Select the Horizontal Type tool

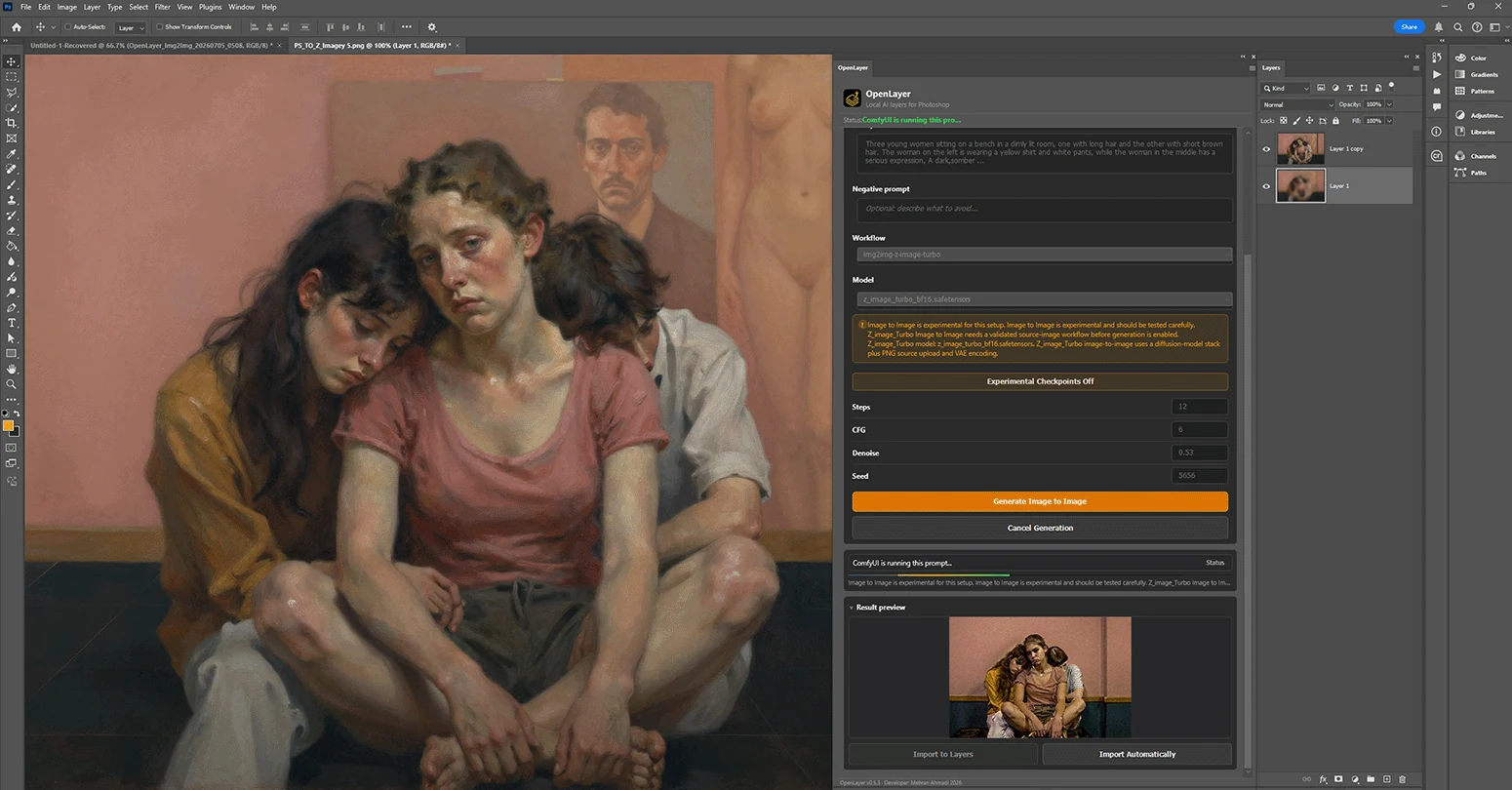point(12,323)
